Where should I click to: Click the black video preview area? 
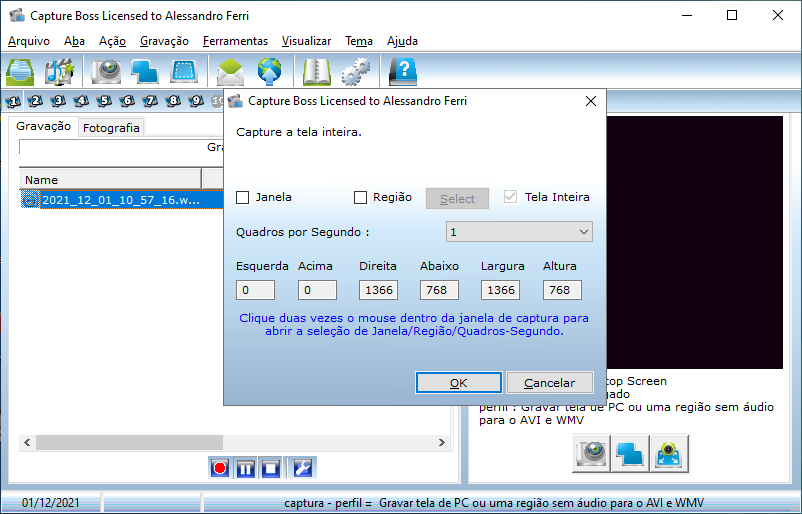pyautogui.click(x=695, y=242)
